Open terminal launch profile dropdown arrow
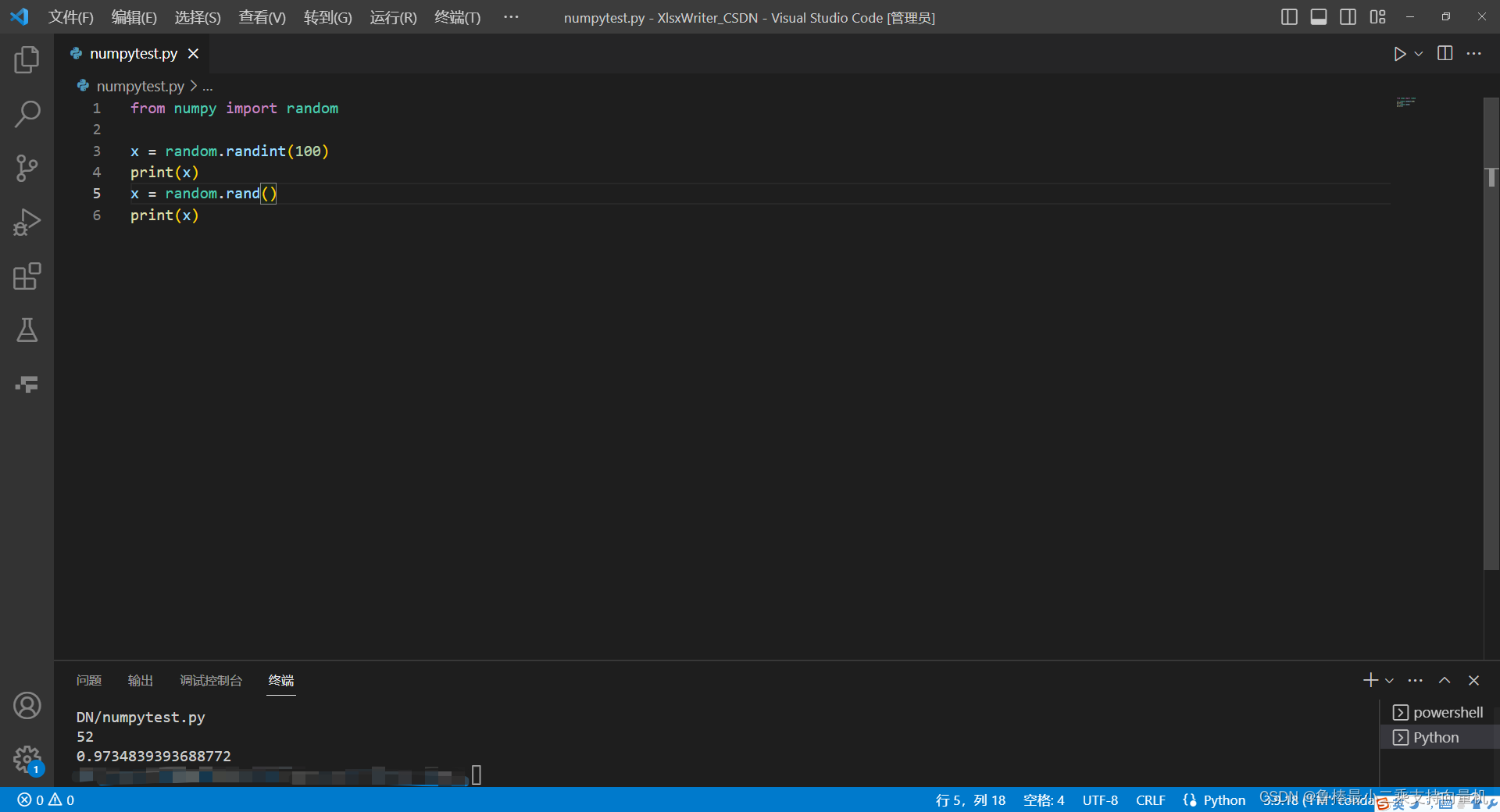This screenshot has height=812, width=1500. coord(1389,681)
